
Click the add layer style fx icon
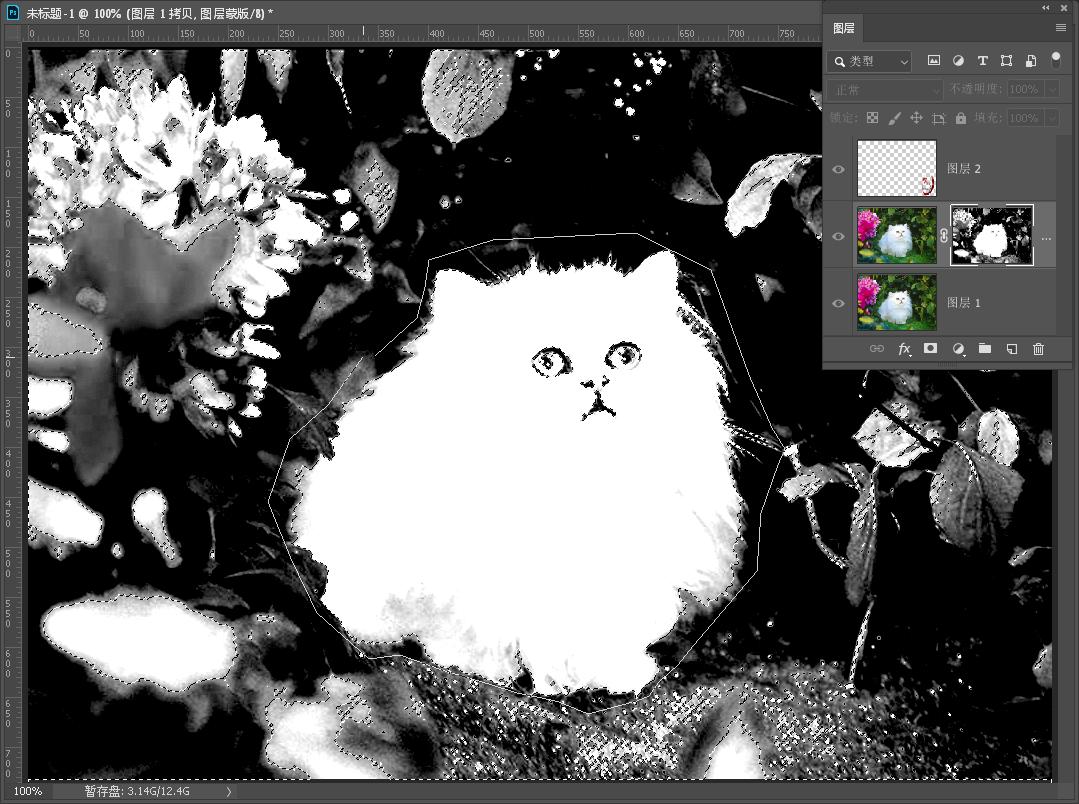(904, 349)
